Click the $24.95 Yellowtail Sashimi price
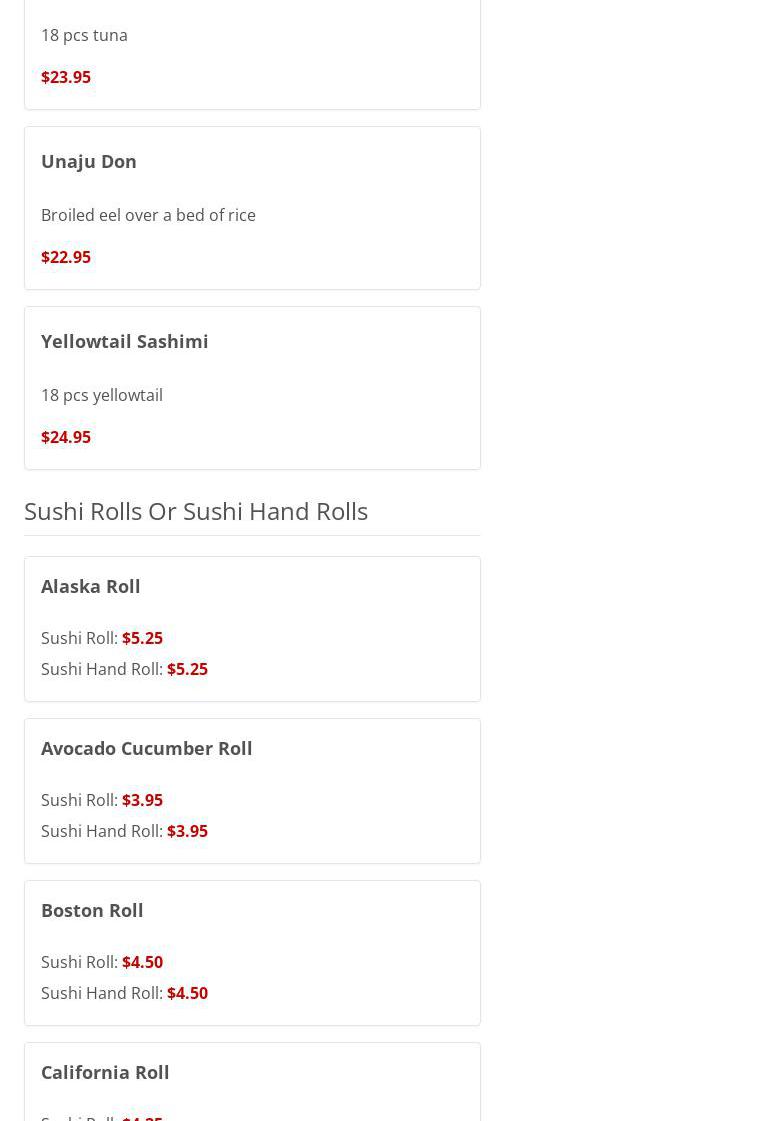 (x=66, y=437)
